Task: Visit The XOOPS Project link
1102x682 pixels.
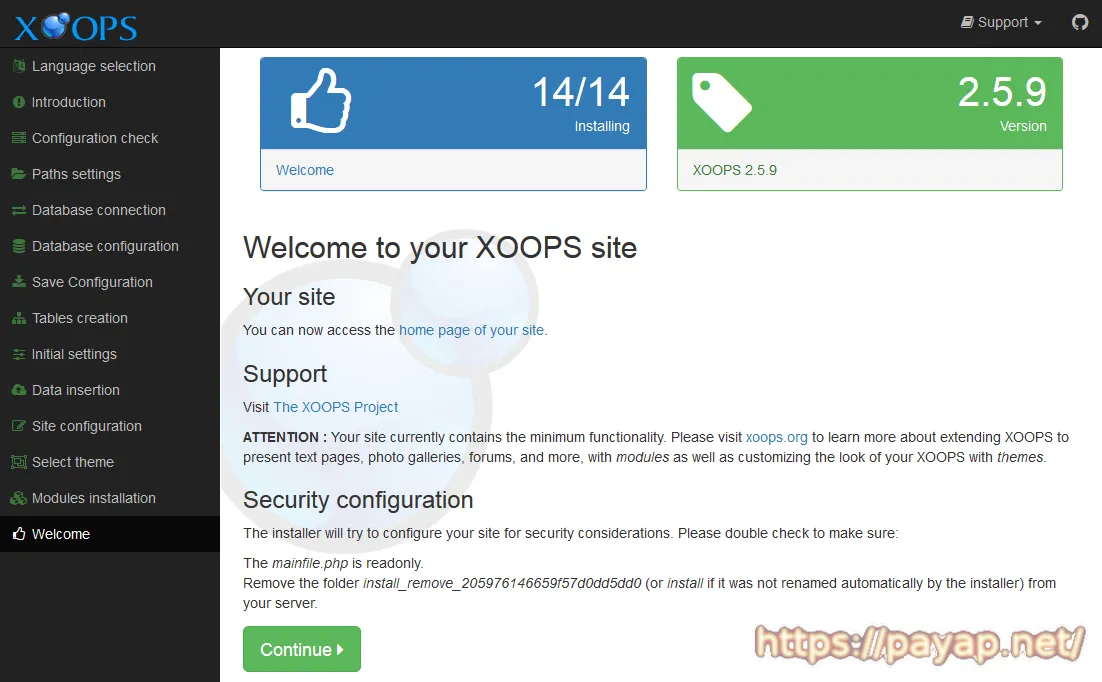Action: 335,407
